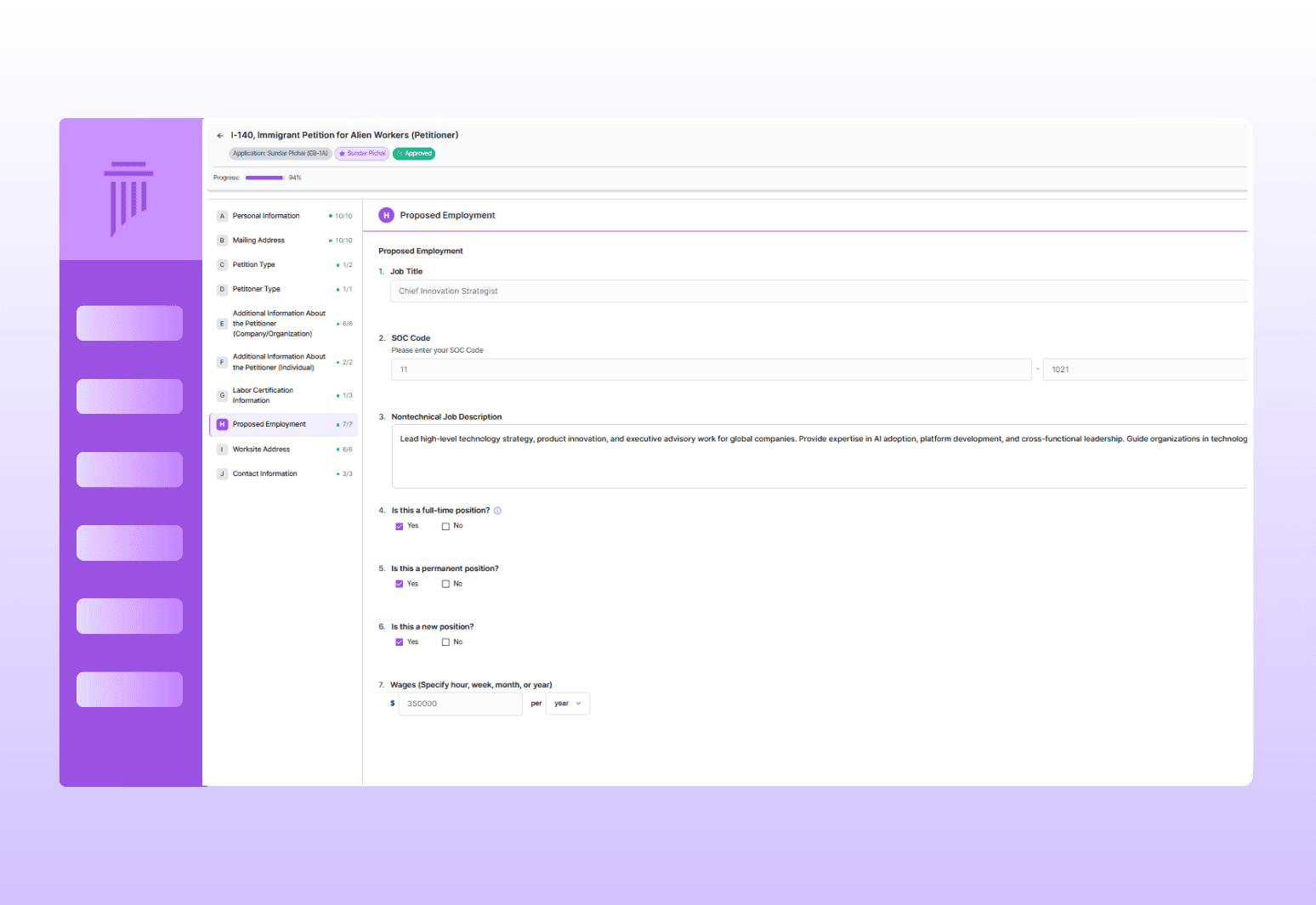This screenshot has height=905, width=1316.
Task: Check Yes for full-time position
Action: 400,526
